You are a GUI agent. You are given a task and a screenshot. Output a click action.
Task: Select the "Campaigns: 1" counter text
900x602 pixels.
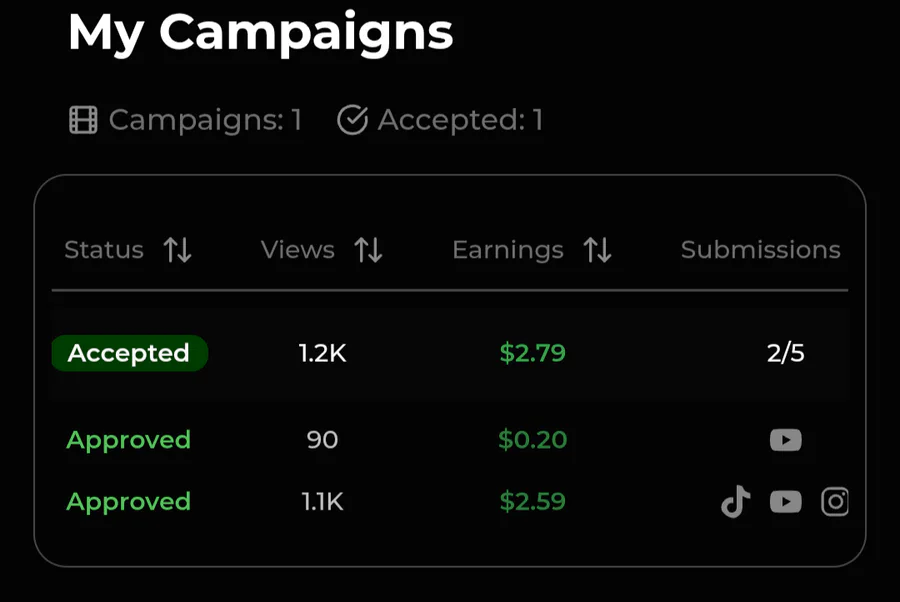(x=205, y=121)
